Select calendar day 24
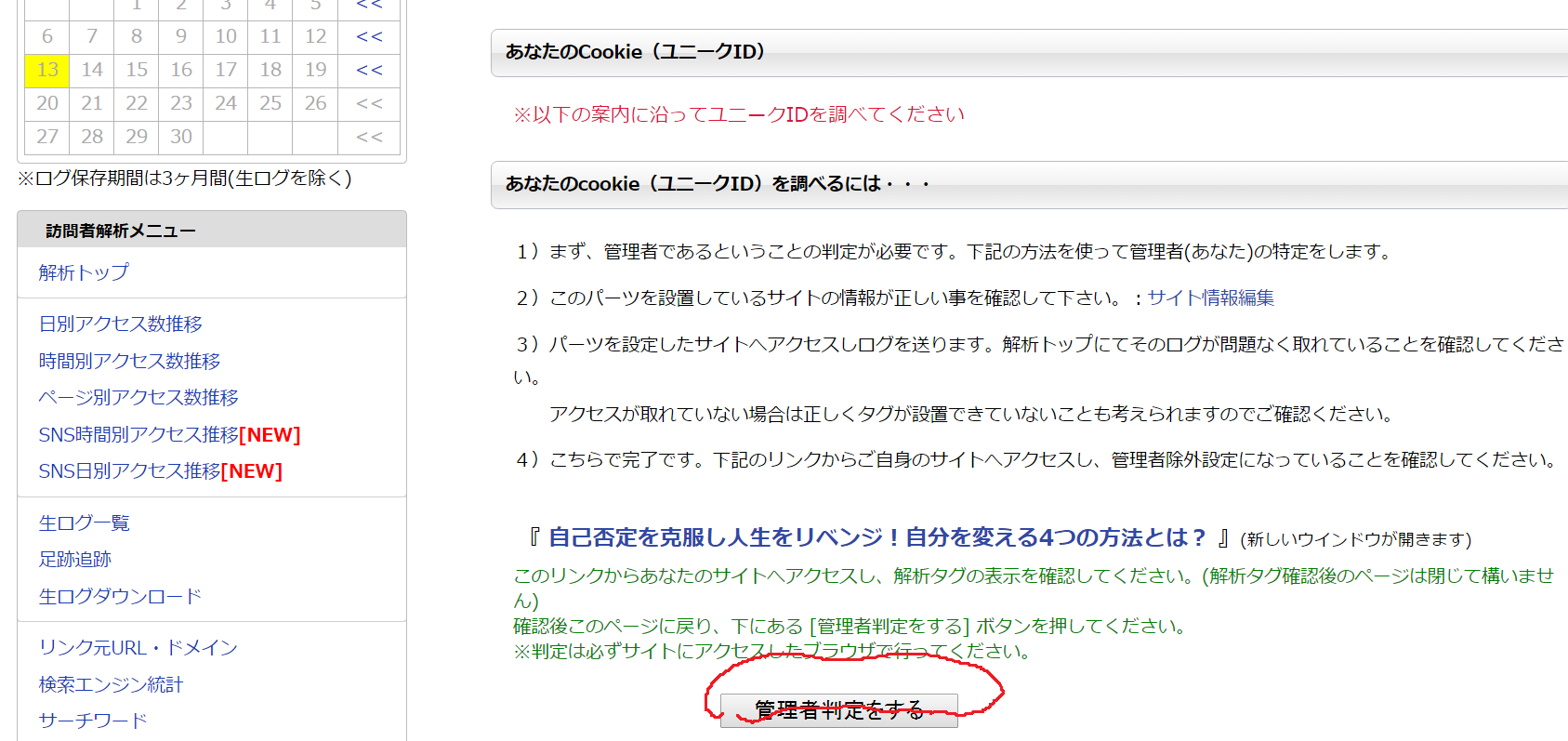The height and width of the screenshot is (741, 1568). (226, 103)
